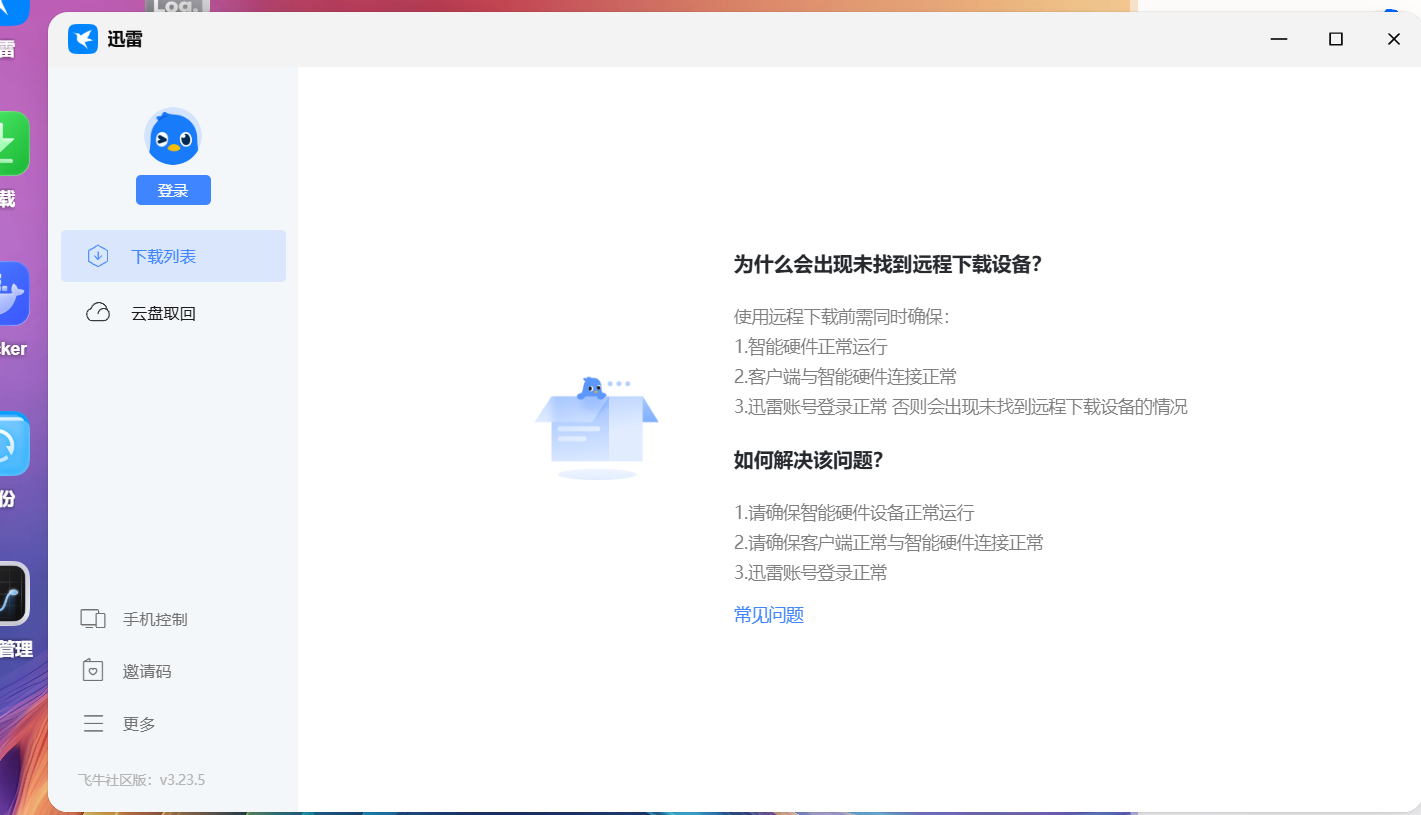
Task: Open the blue backup app icon on desktop
Action: pos(12,444)
